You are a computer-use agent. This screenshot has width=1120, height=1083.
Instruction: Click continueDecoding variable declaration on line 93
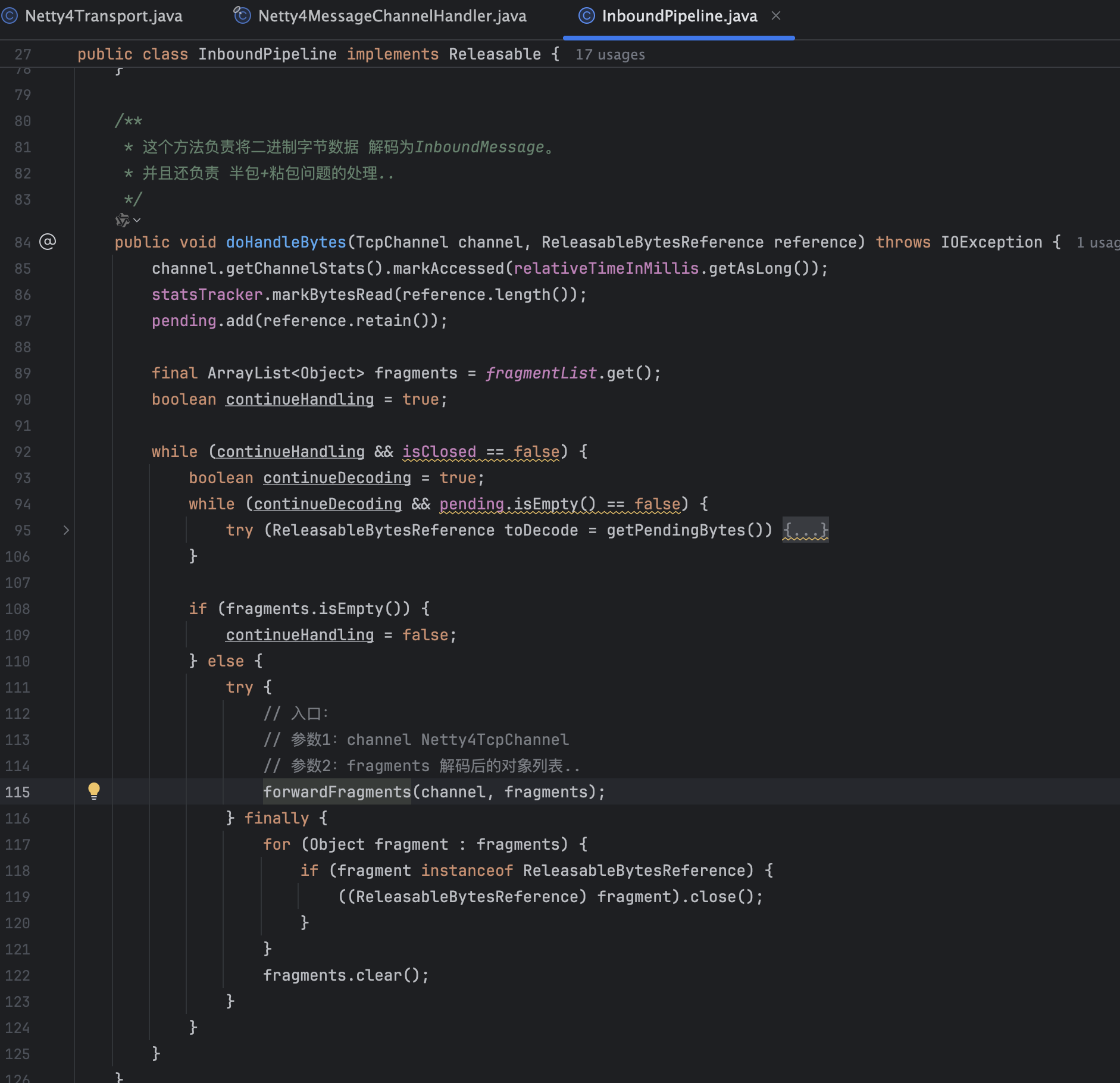coord(337,478)
